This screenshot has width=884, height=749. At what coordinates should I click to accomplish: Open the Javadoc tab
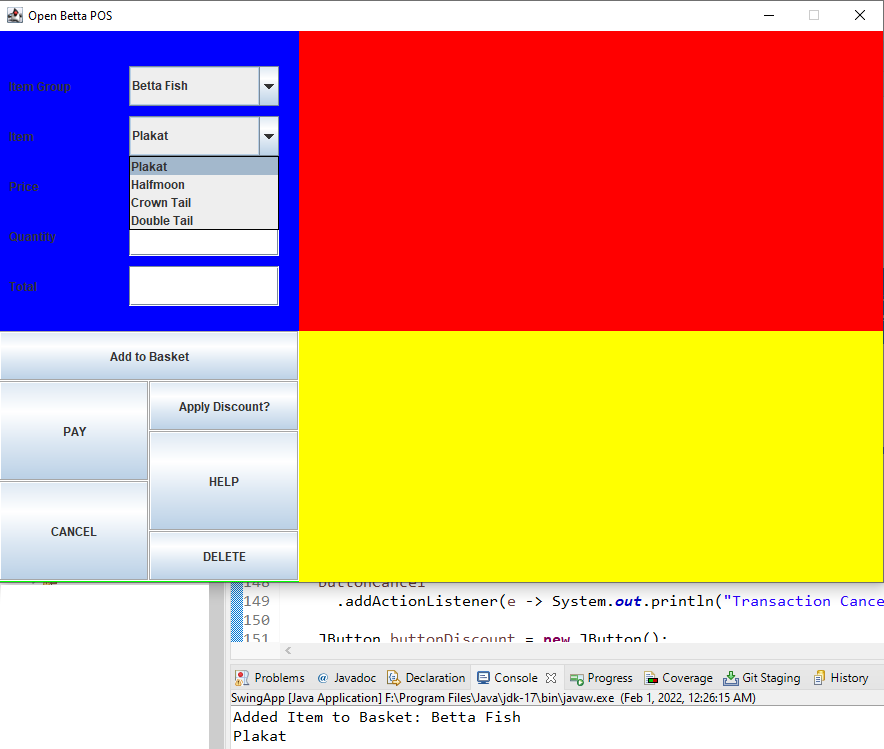[x=346, y=678]
